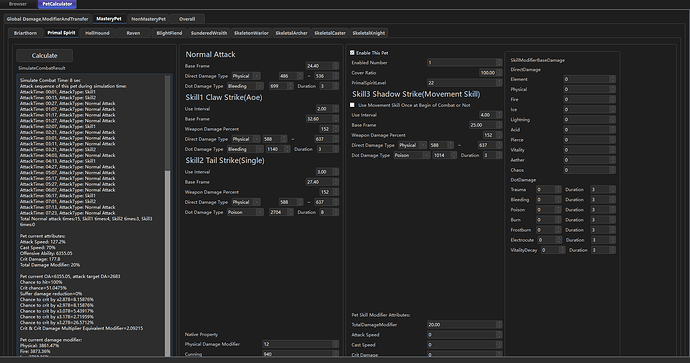690x363 pixels.
Task: Switch to NonMasteryPet tab
Action: pyautogui.click(x=148, y=19)
